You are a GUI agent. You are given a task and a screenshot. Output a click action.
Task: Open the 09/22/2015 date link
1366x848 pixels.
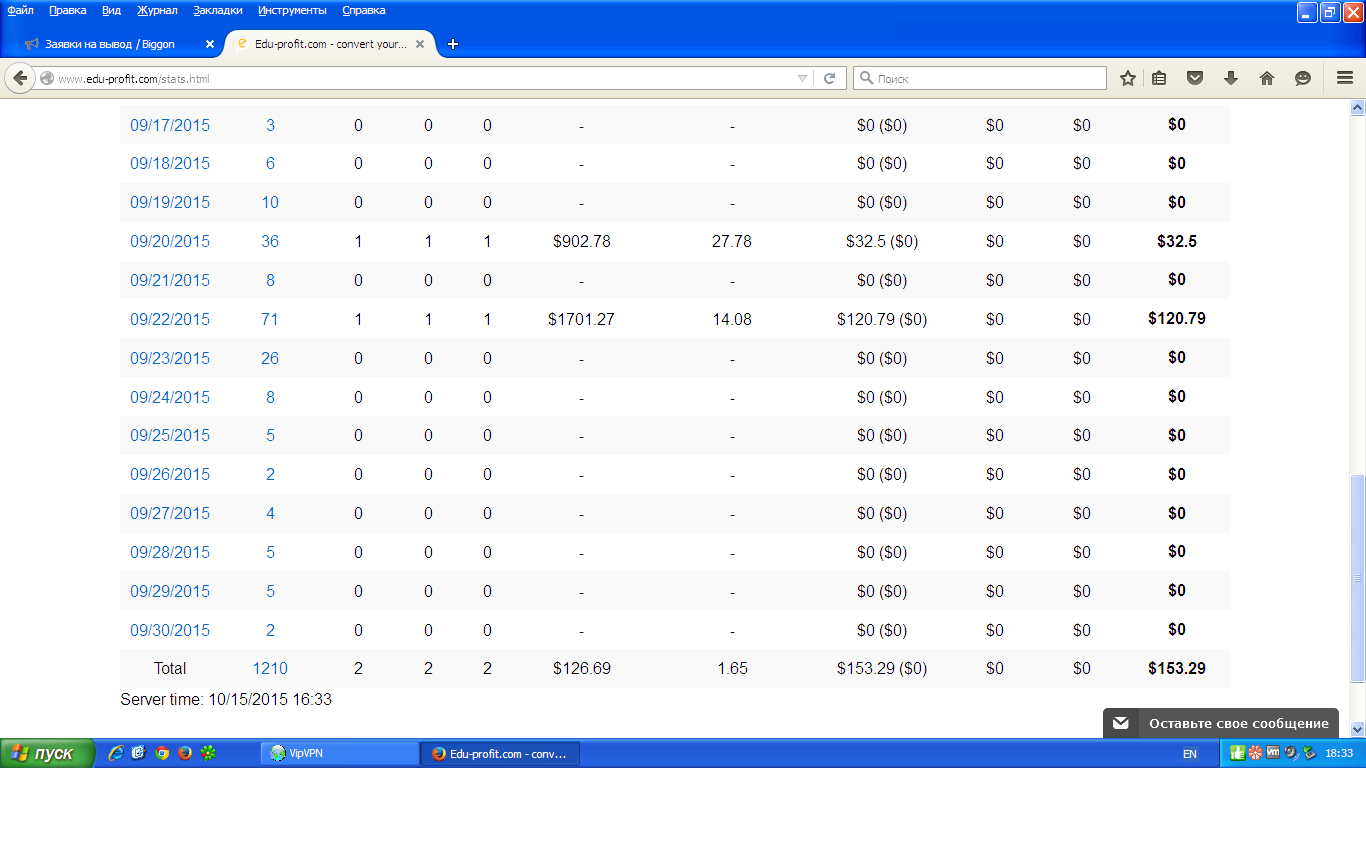tap(170, 319)
